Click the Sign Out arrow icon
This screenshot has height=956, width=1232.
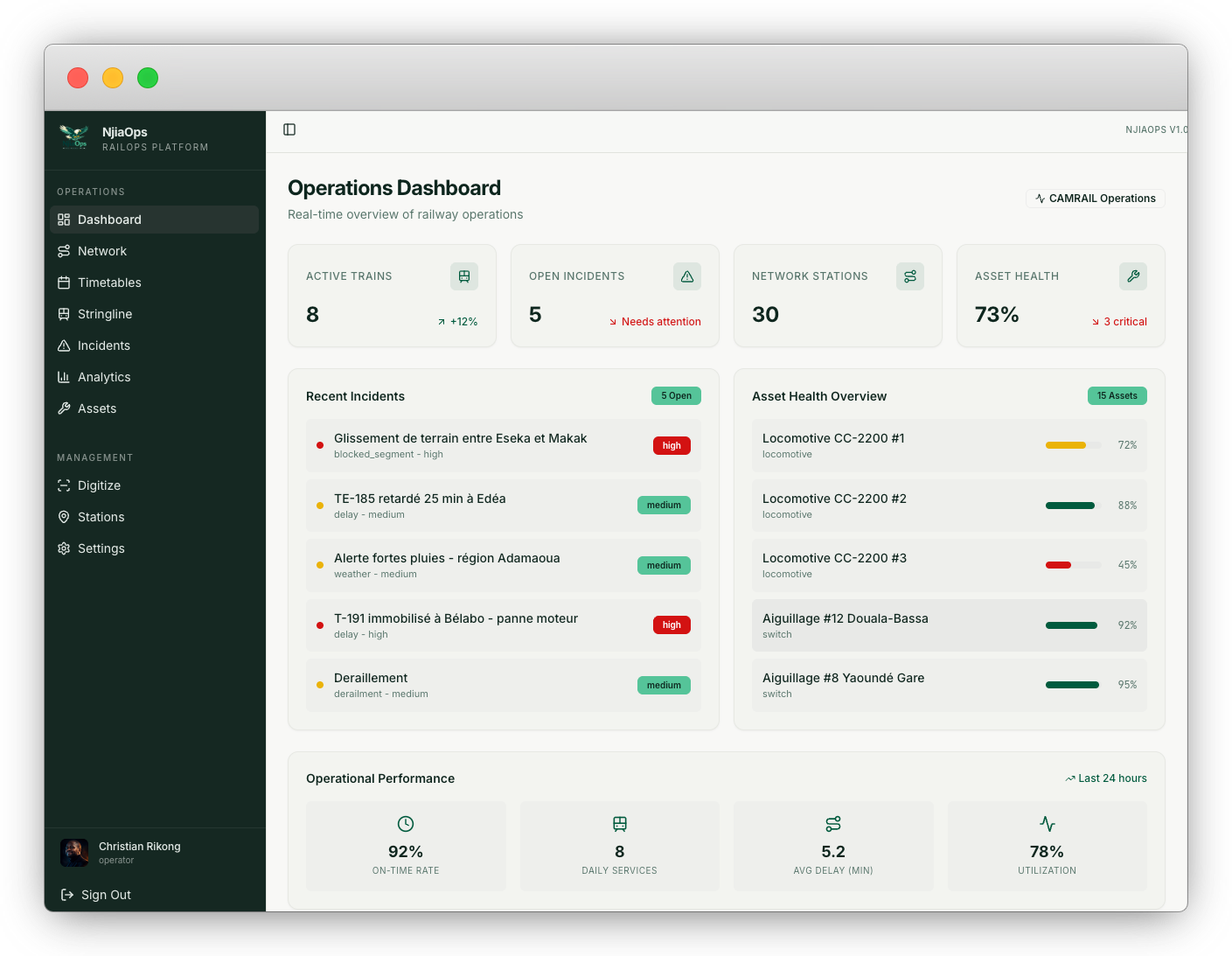(x=67, y=895)
